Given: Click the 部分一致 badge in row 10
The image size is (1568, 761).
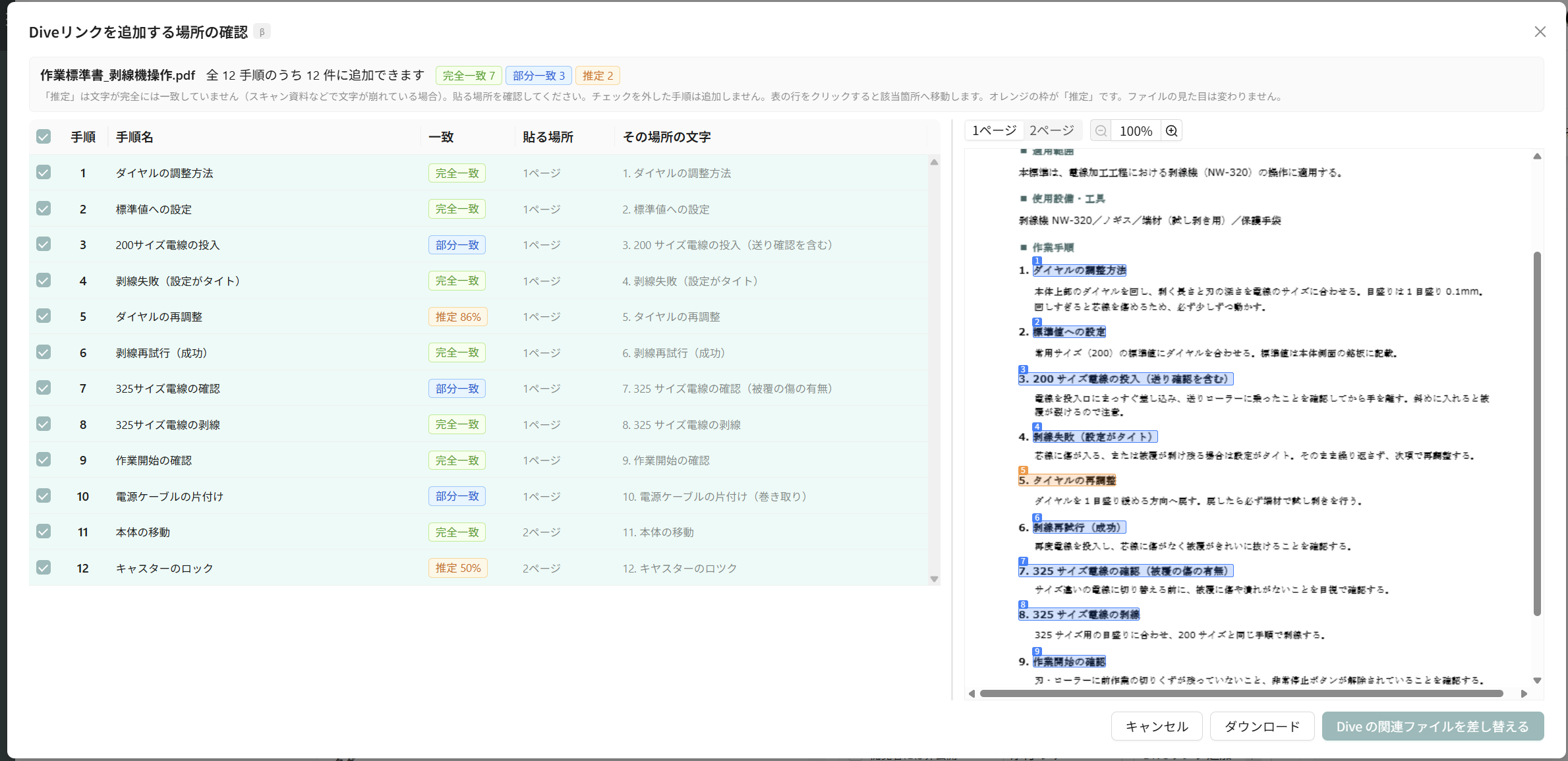Looking at the screenshot, I should 457,496.
